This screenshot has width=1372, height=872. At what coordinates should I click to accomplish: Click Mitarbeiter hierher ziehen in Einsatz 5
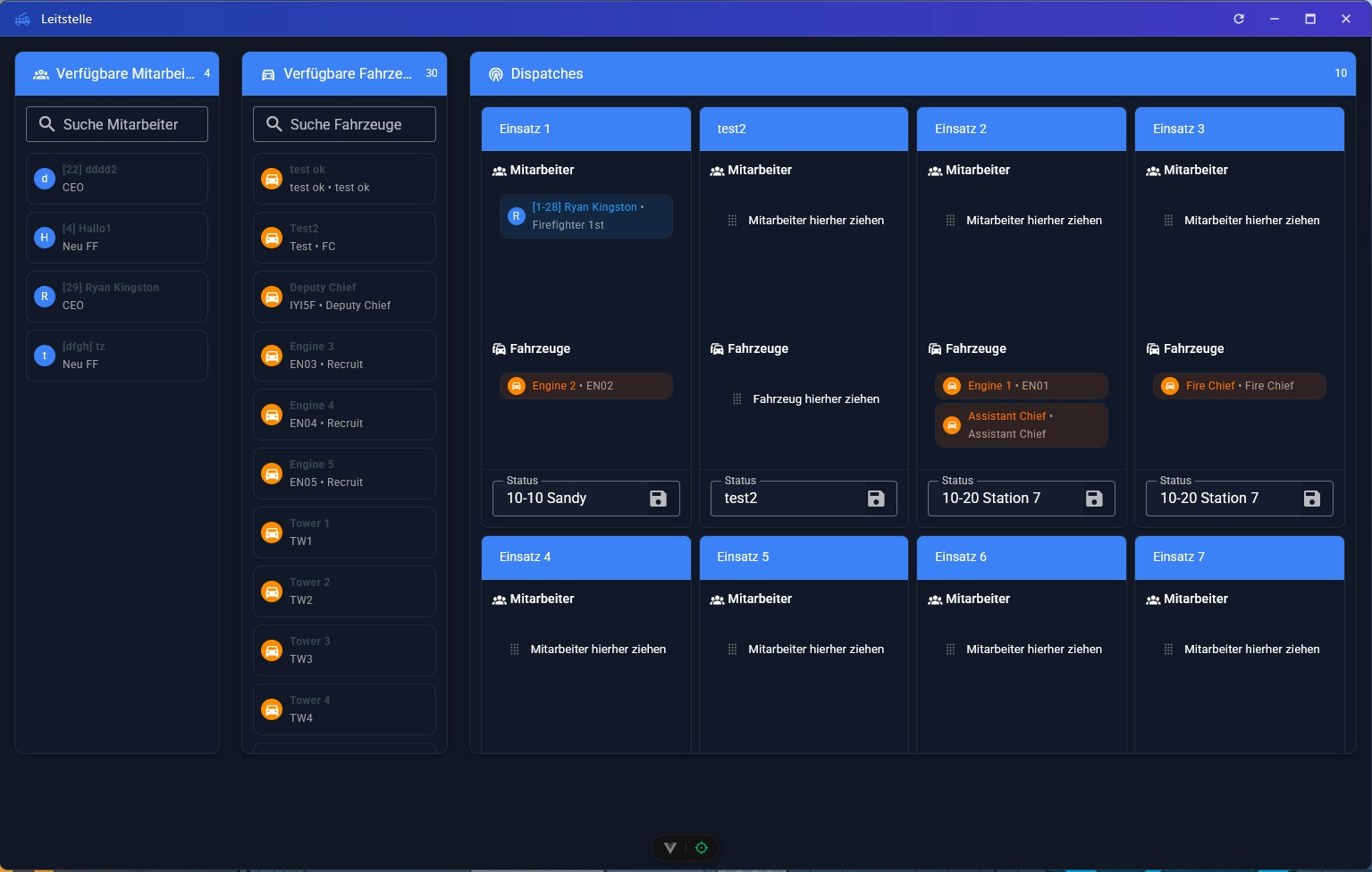pyautogui.click(x=816, y=650)
